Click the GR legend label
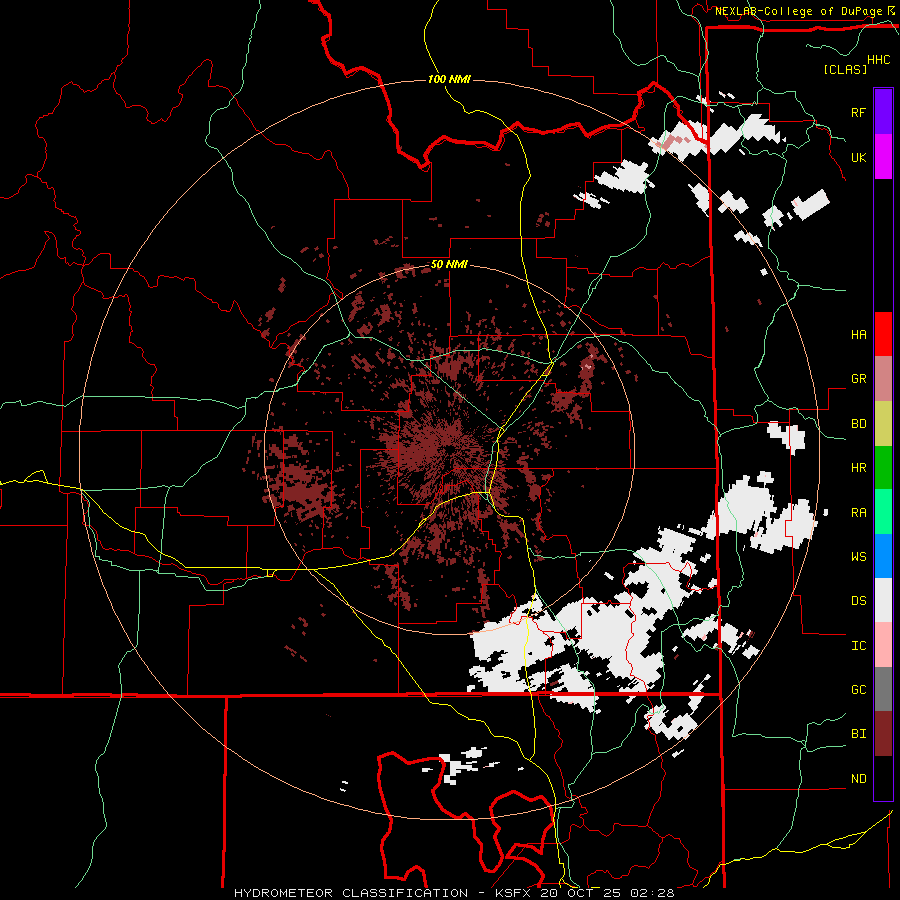900x900 pixels. click(x=858, y=379)
